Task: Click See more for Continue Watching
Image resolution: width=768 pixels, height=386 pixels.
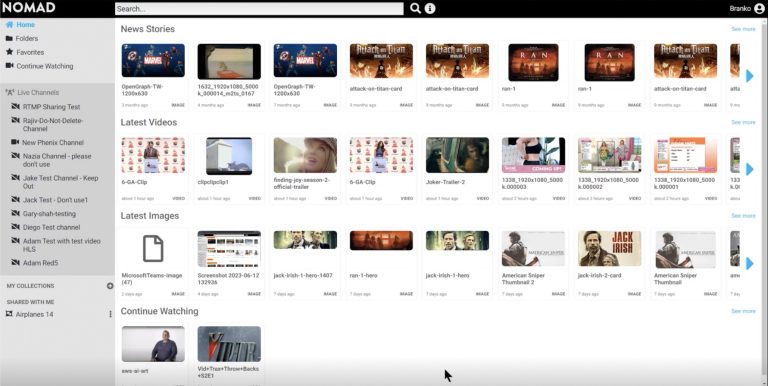Action: (x=743, y=311)
